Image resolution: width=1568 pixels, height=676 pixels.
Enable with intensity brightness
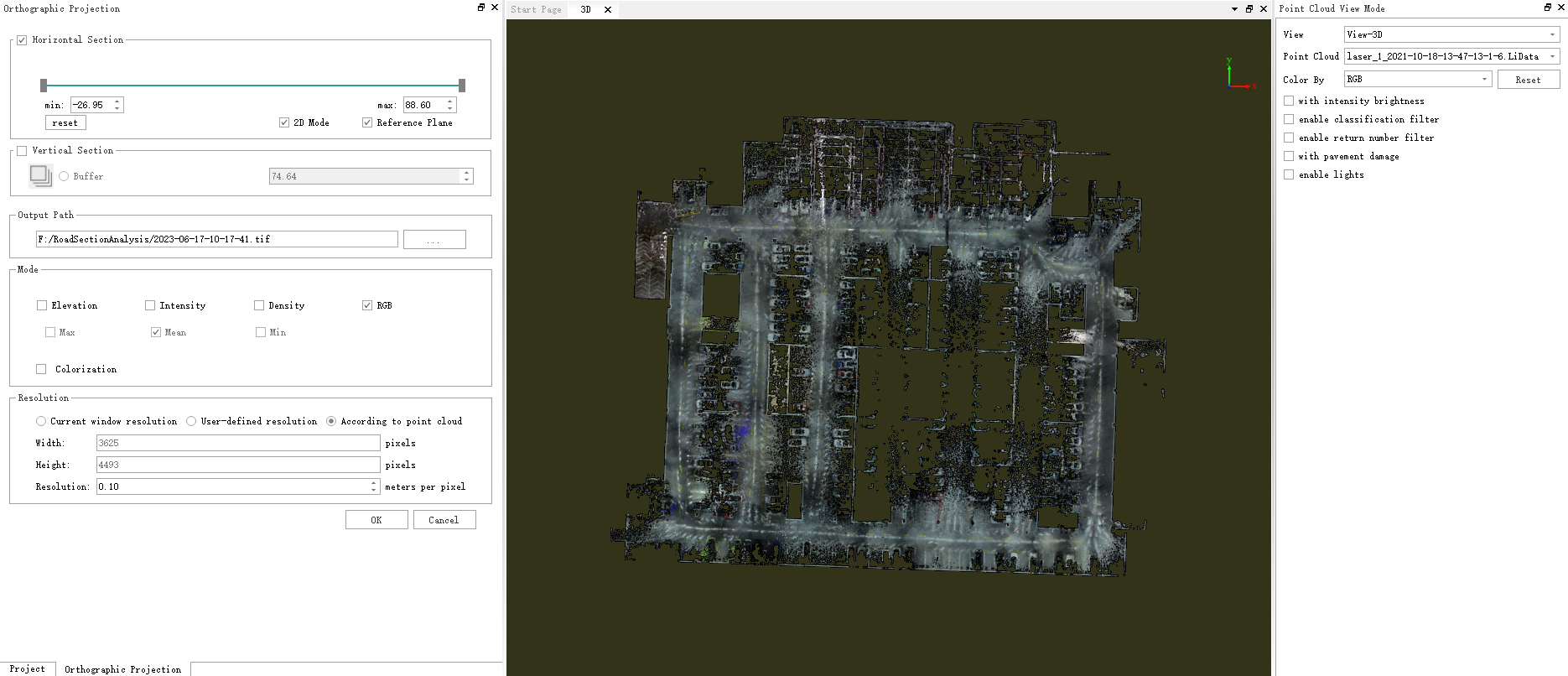[1289, 101]
